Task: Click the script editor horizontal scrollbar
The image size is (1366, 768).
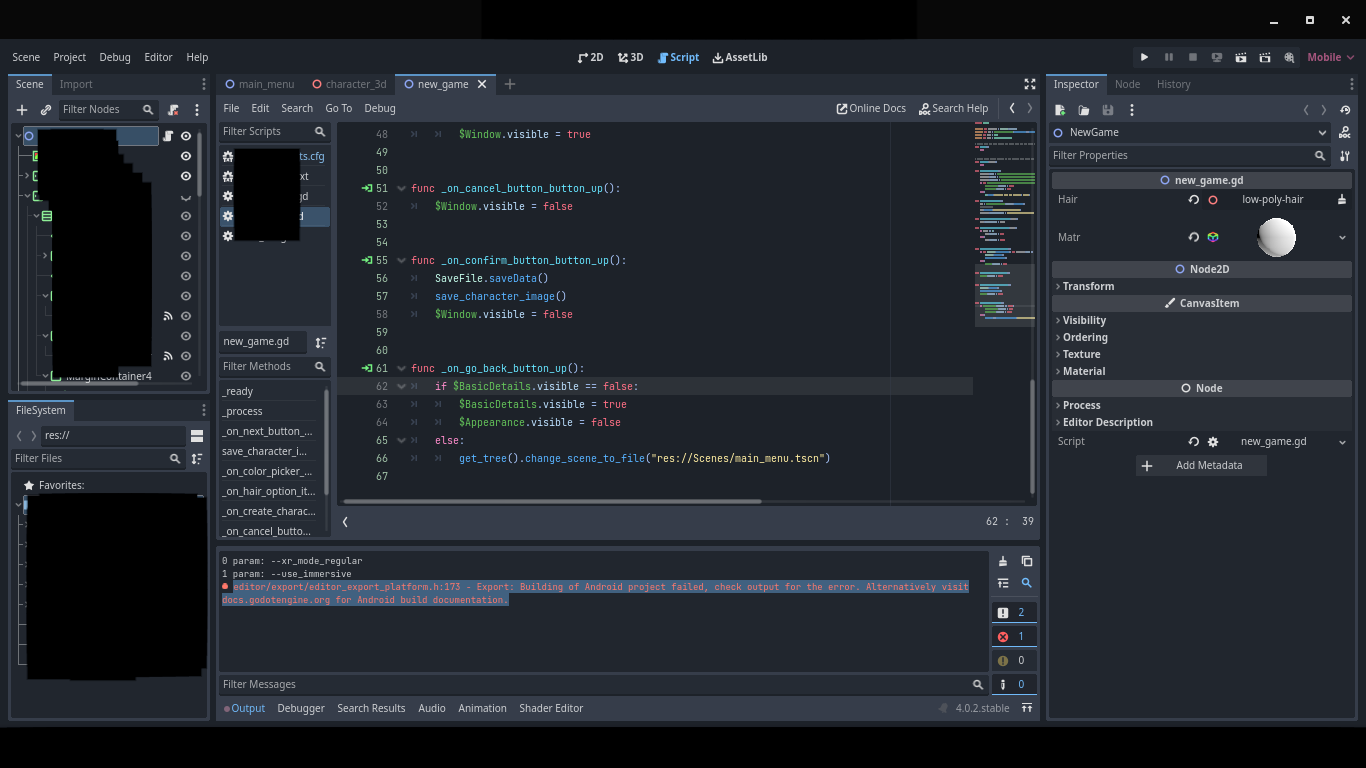Action: click(x=552, y=501)
